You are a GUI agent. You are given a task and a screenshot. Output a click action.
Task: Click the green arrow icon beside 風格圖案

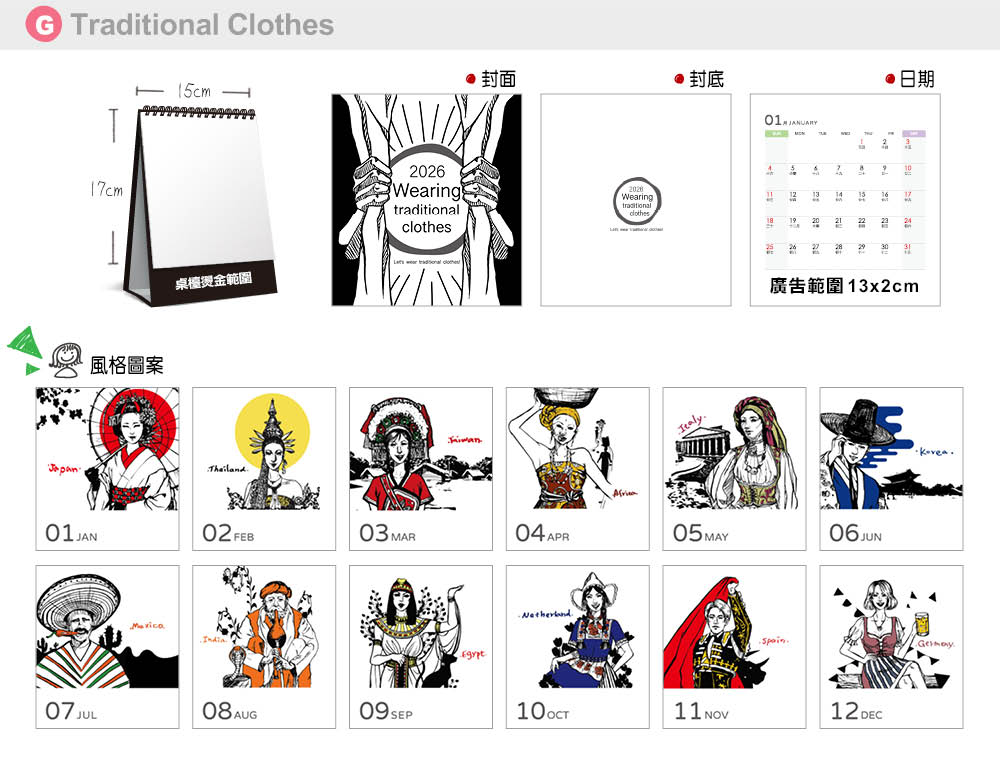24,350
